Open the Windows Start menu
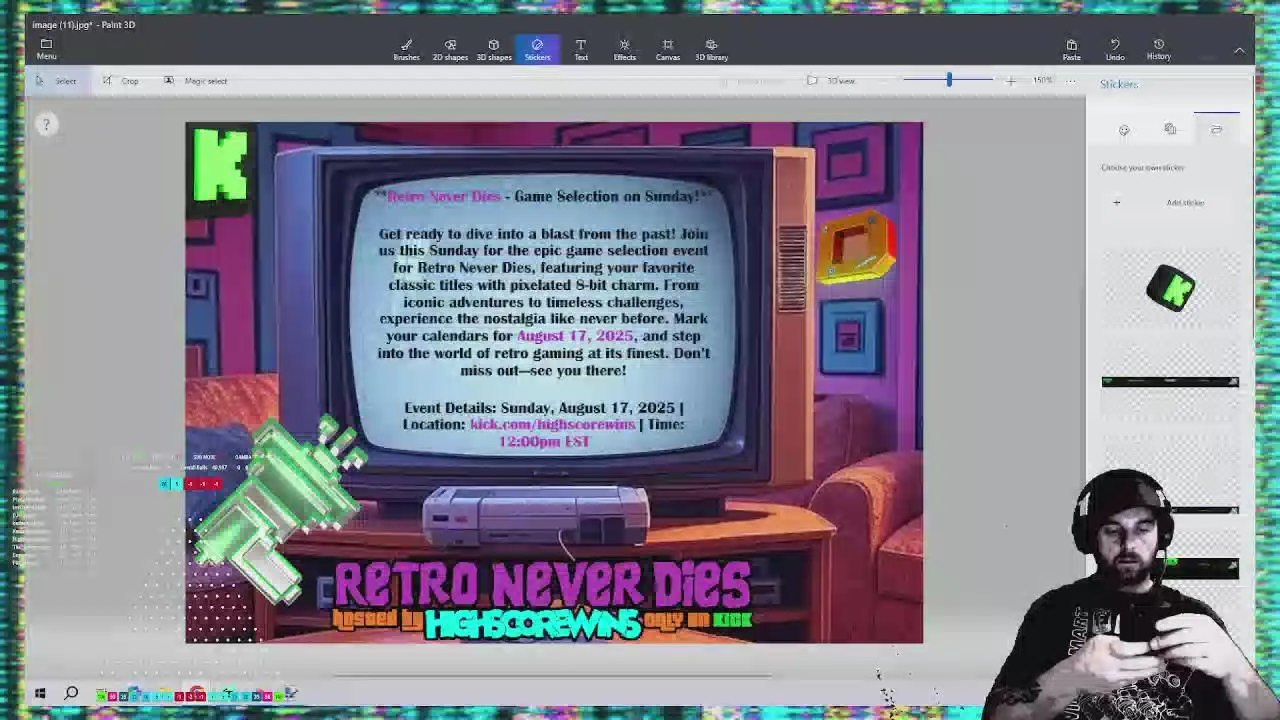The image size is (1280, 720). pos(40,693)
